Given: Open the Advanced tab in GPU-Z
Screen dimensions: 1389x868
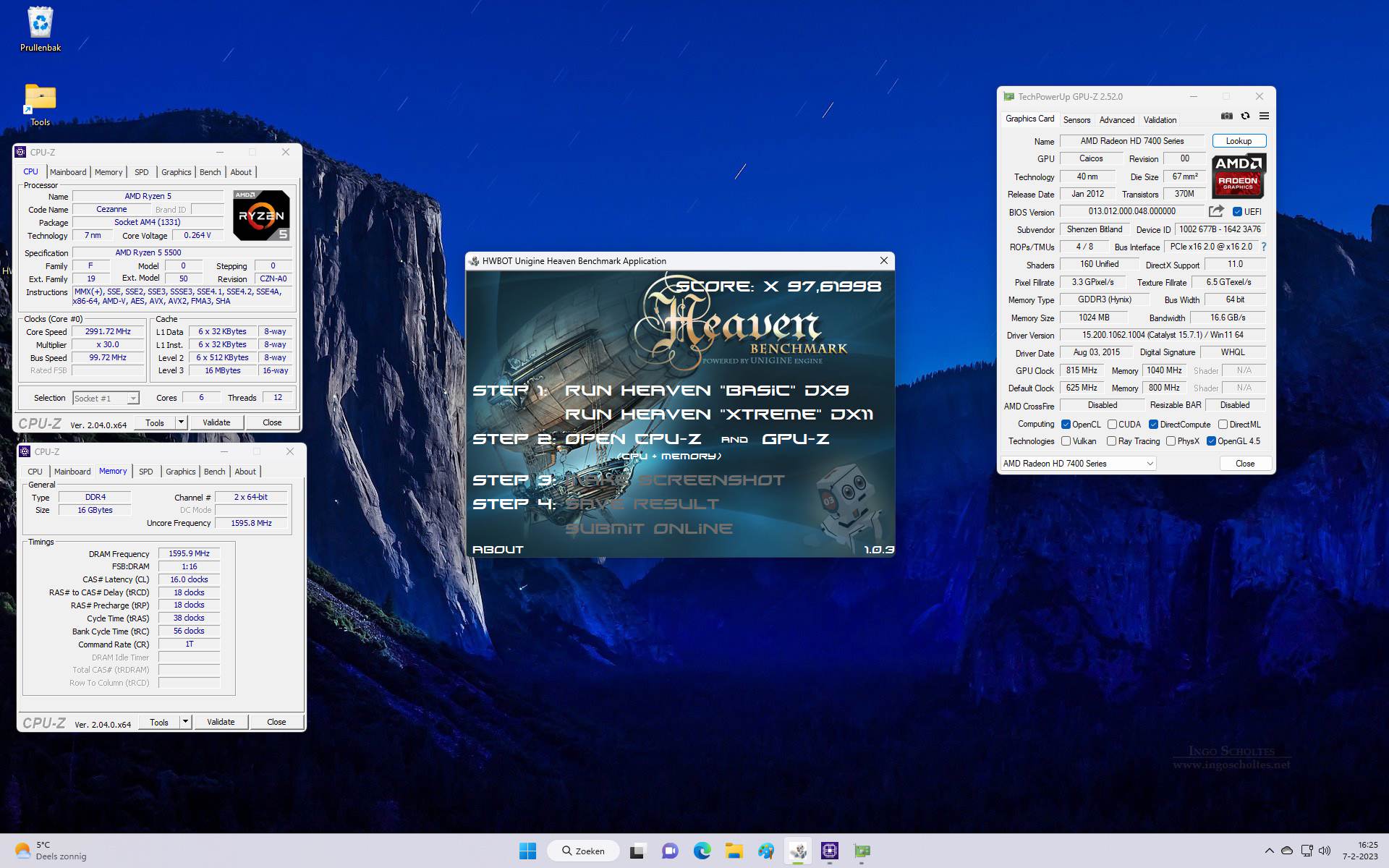Looking at the screenshot, I should coord(1117,120).
